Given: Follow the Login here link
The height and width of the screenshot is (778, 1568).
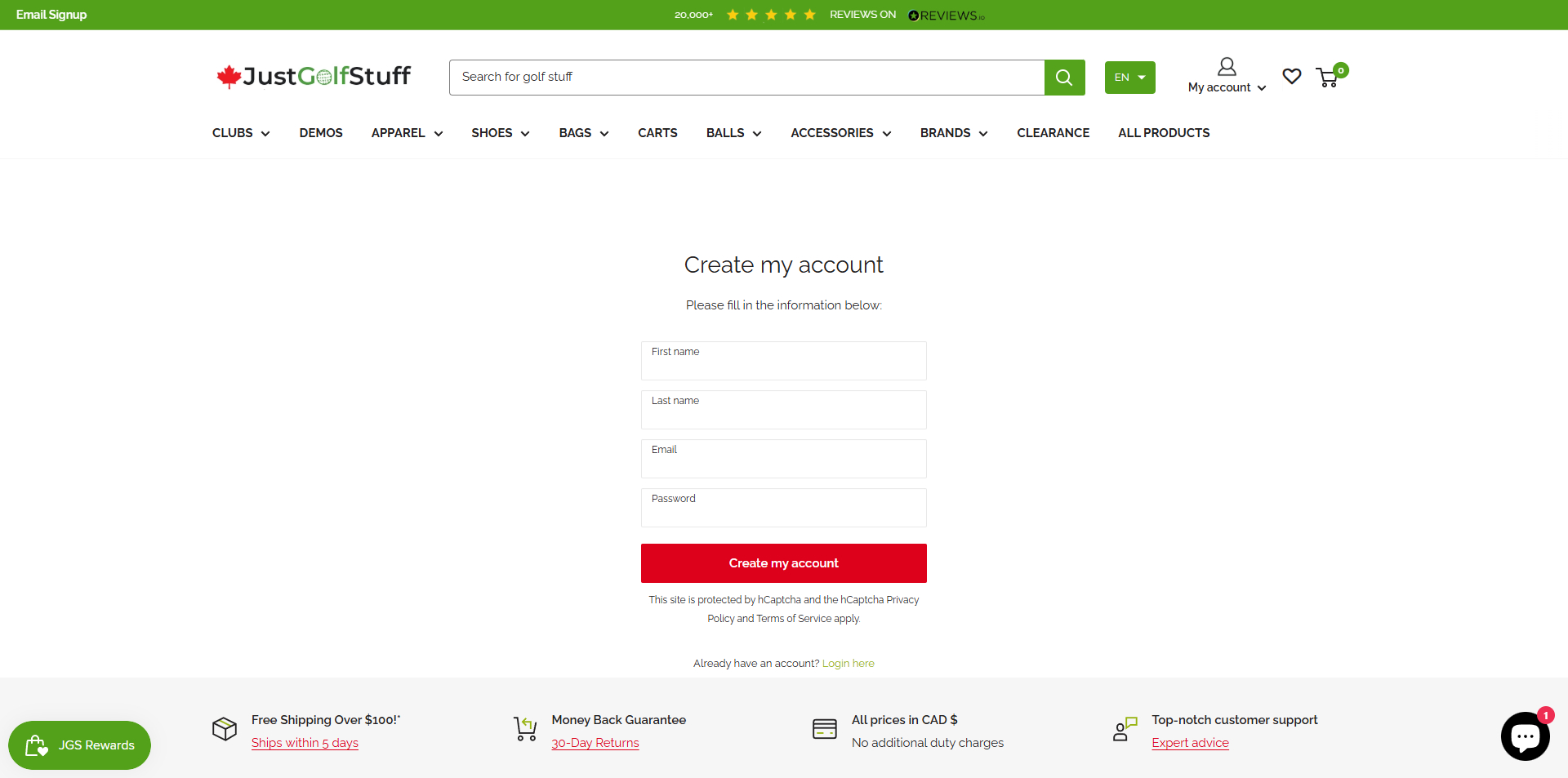Looking at the screenshot, I should (848, 664).
